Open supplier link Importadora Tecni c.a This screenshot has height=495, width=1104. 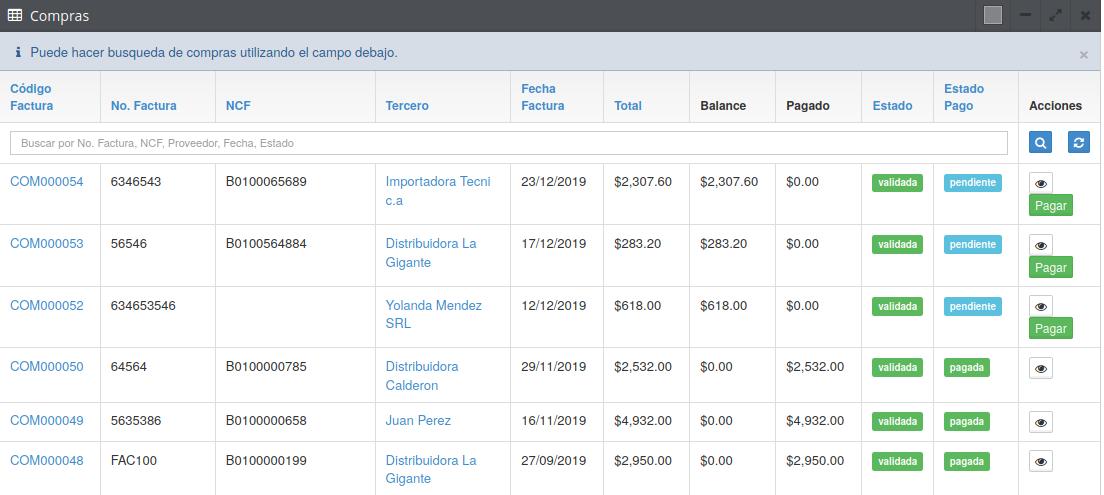point(438,191)
